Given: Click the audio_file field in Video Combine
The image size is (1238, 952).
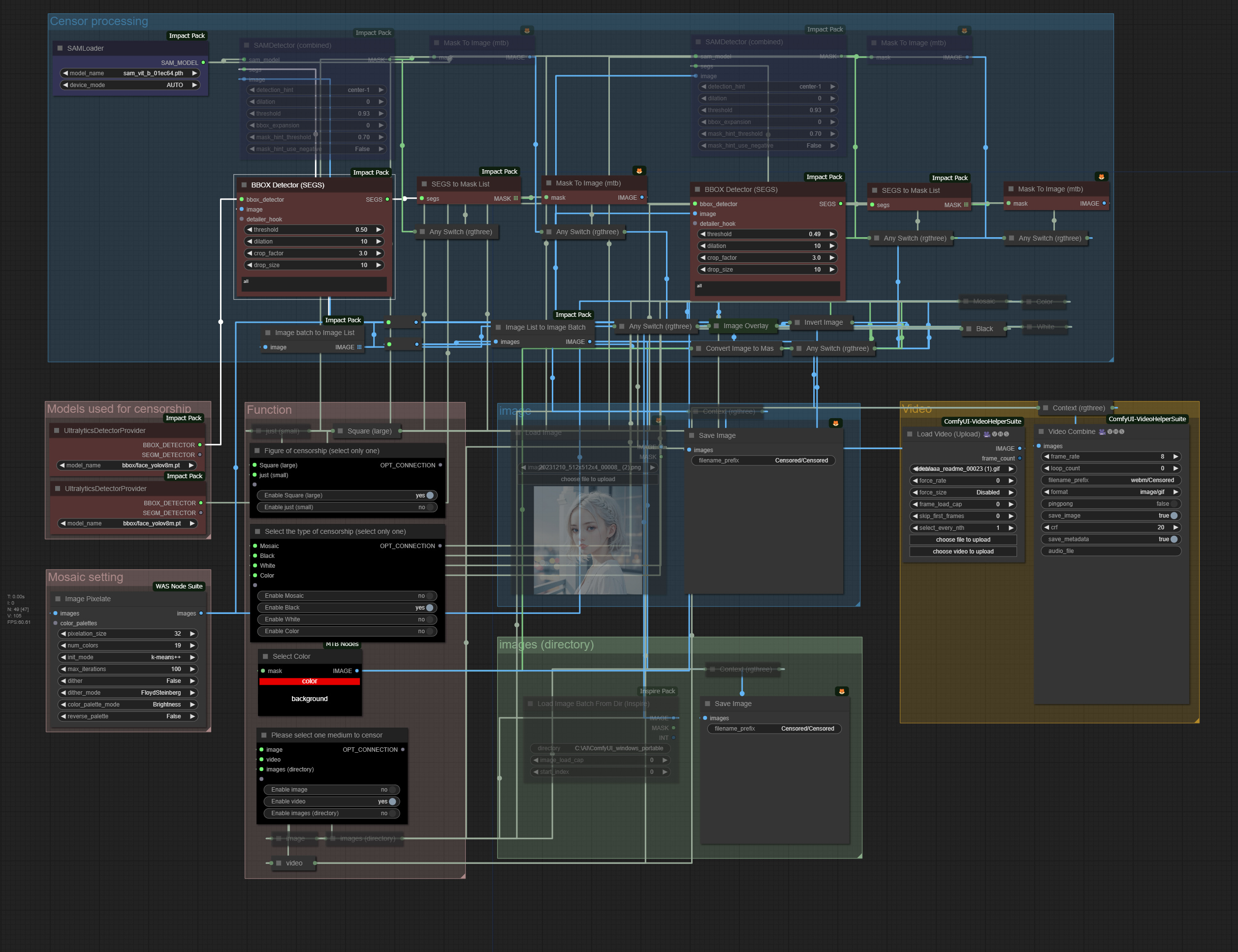Looking at the screenshot, I should point(1111,552).
